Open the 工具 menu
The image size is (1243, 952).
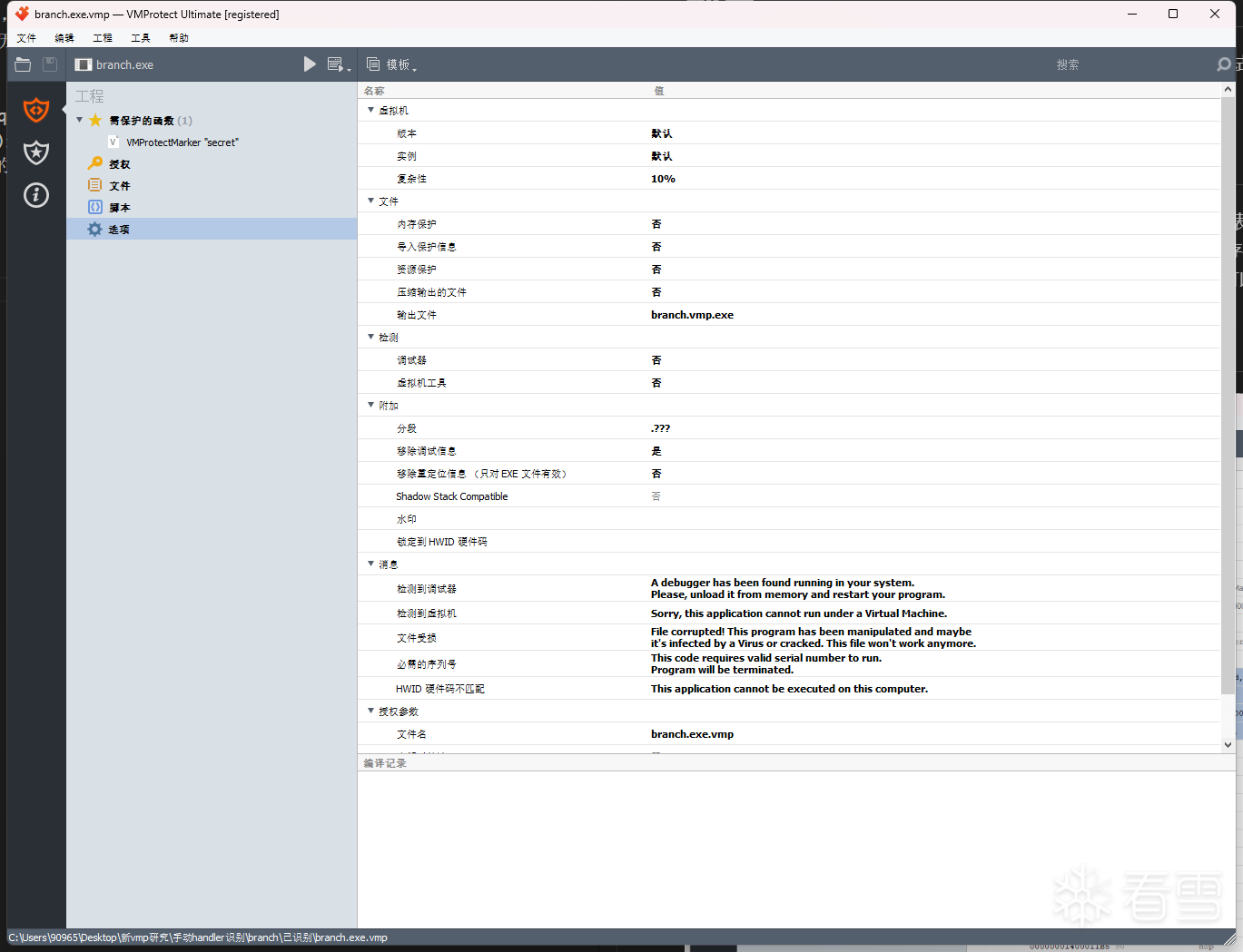(x=141, y=38)
